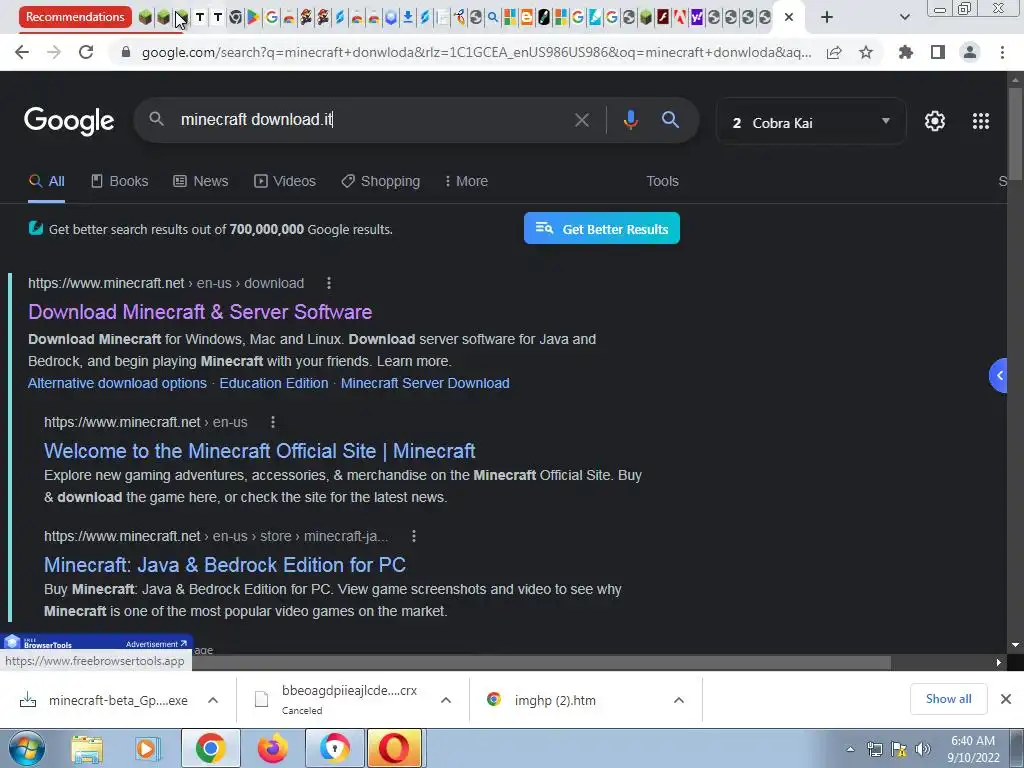Image resolution: width=1024 pixels, height=768 pixels.
Task: Open options dots for minecraft.net en-us result
Action: point(273,422)
